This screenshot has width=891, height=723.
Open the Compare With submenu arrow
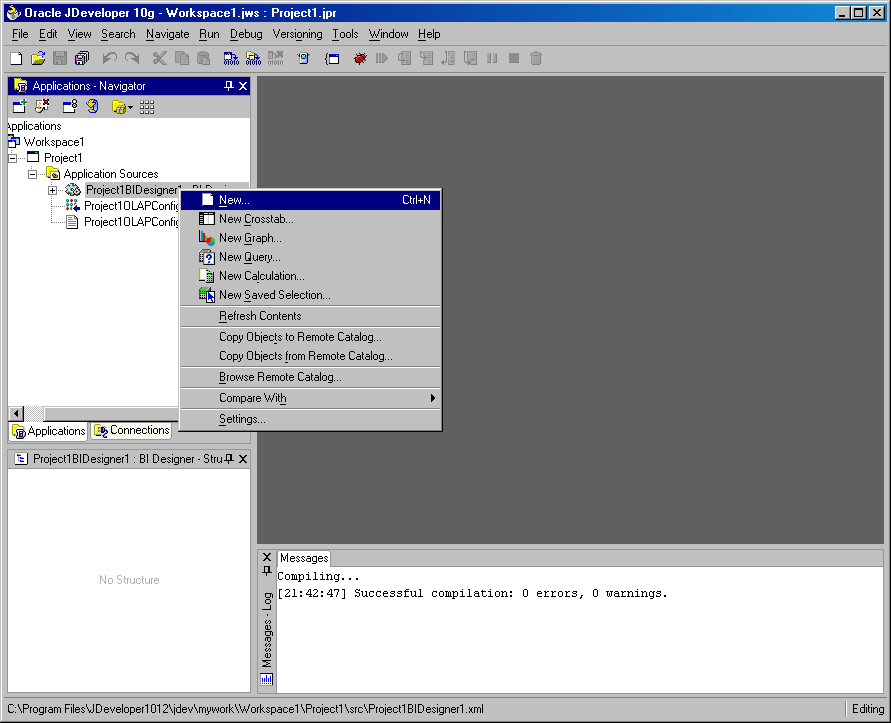432,398
